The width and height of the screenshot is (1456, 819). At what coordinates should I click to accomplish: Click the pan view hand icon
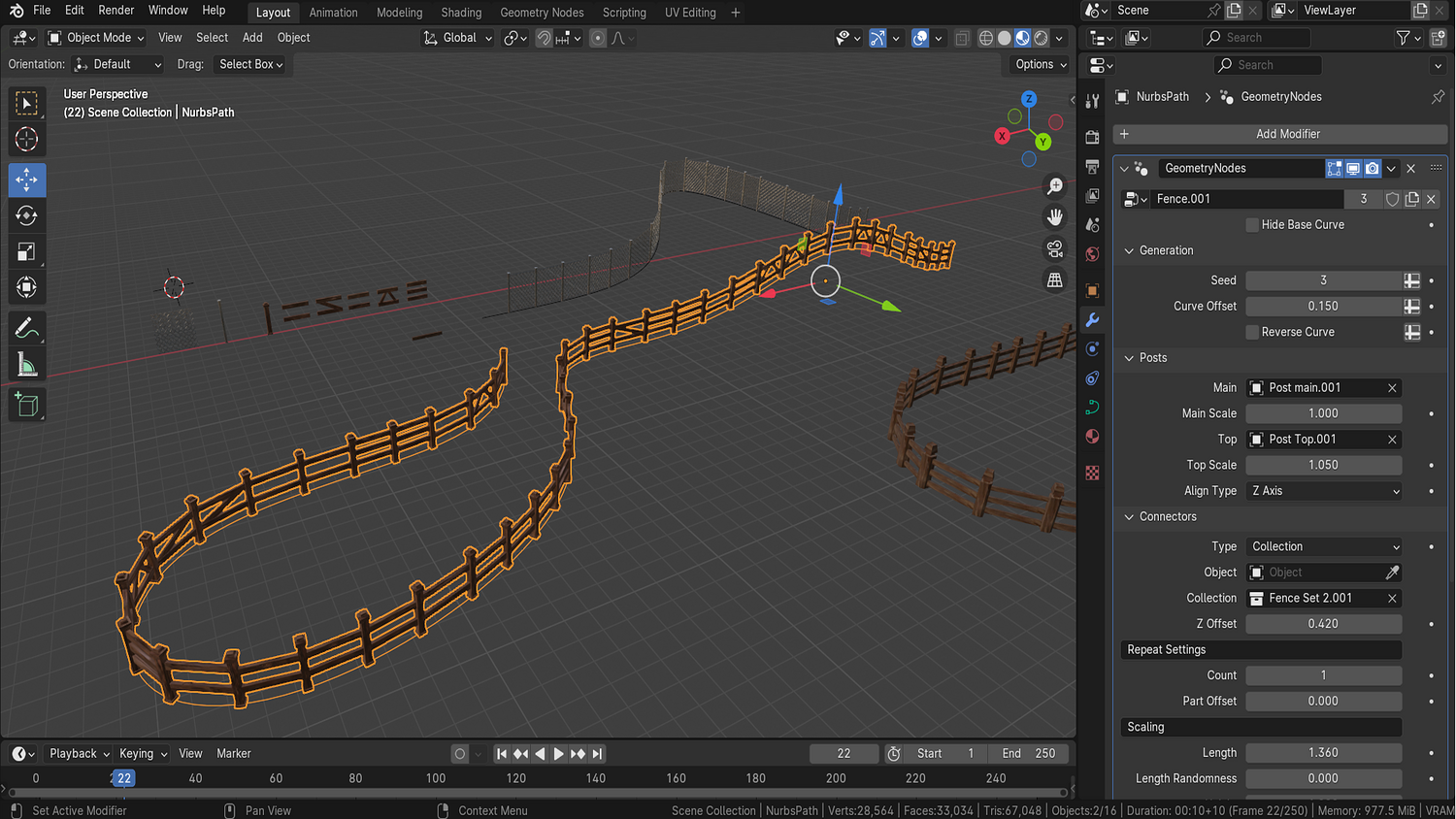(1055, 216)
